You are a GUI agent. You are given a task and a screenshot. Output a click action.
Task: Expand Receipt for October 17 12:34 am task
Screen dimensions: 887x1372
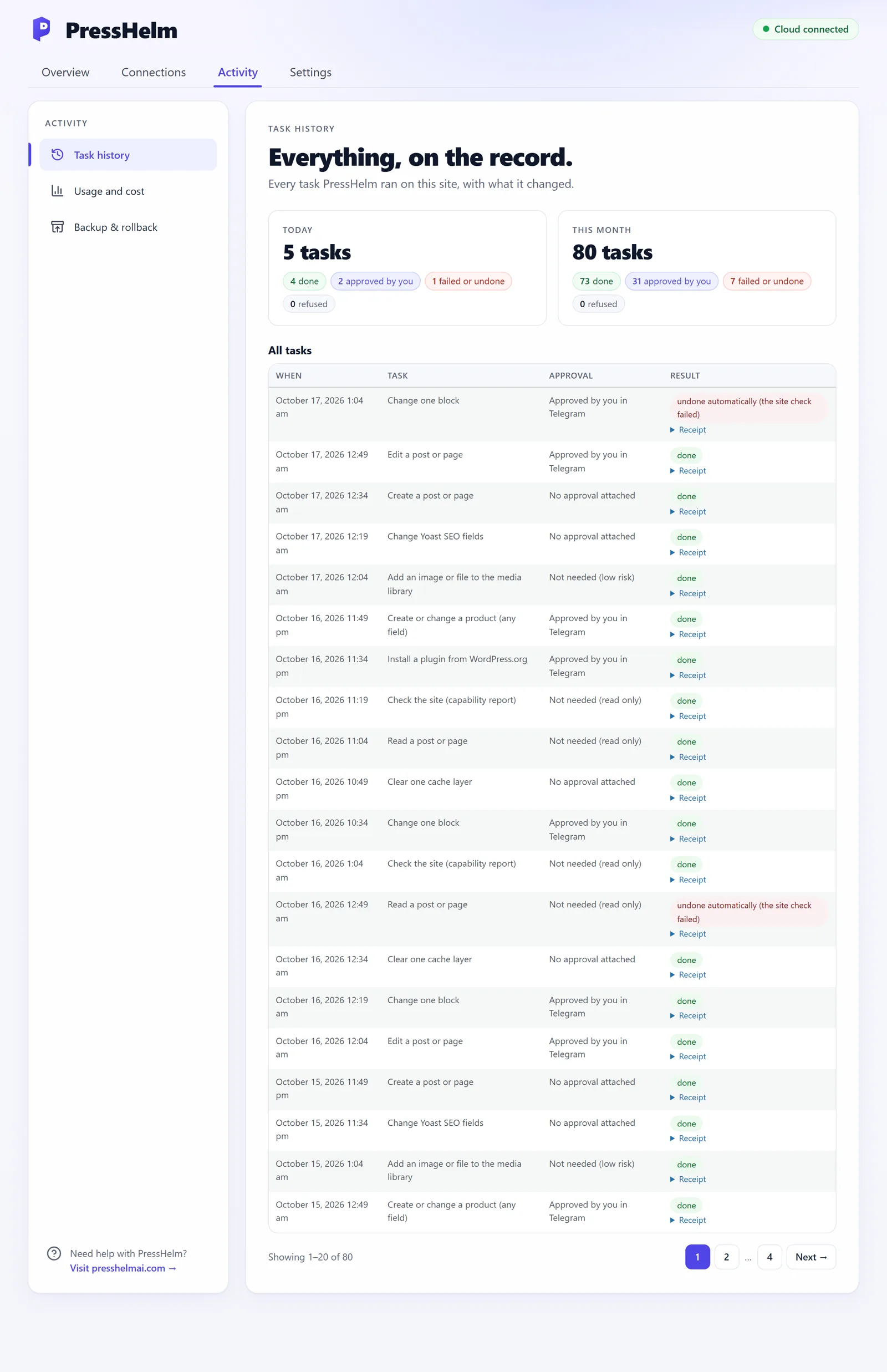[688, 512]
